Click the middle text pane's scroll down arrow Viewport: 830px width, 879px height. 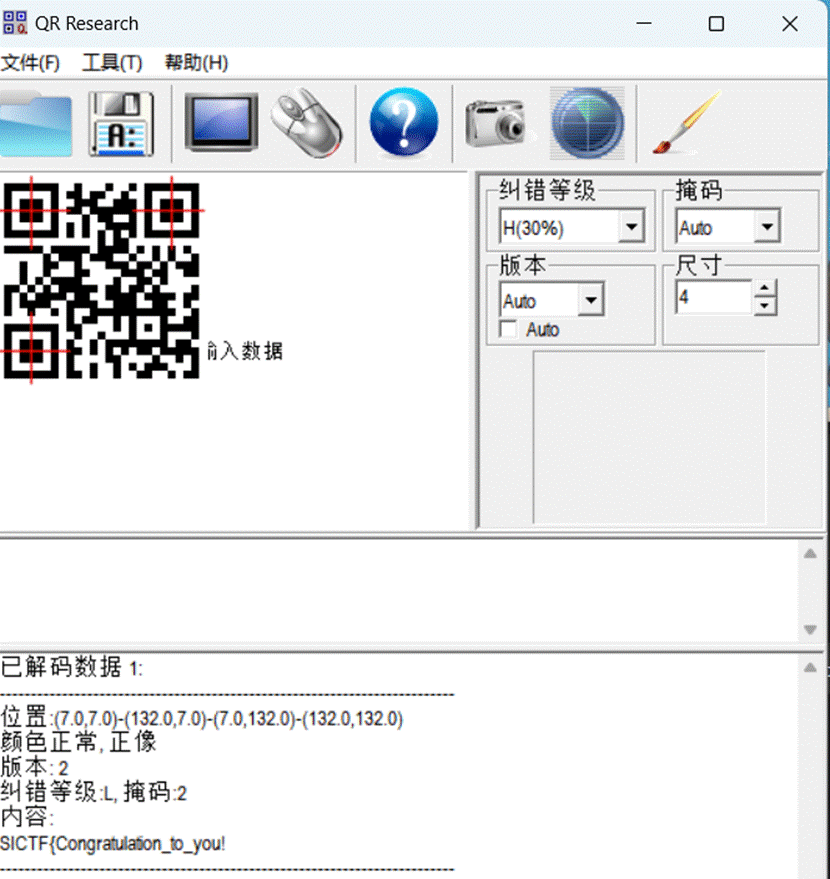pyautogui.click(x=810, y=630)
